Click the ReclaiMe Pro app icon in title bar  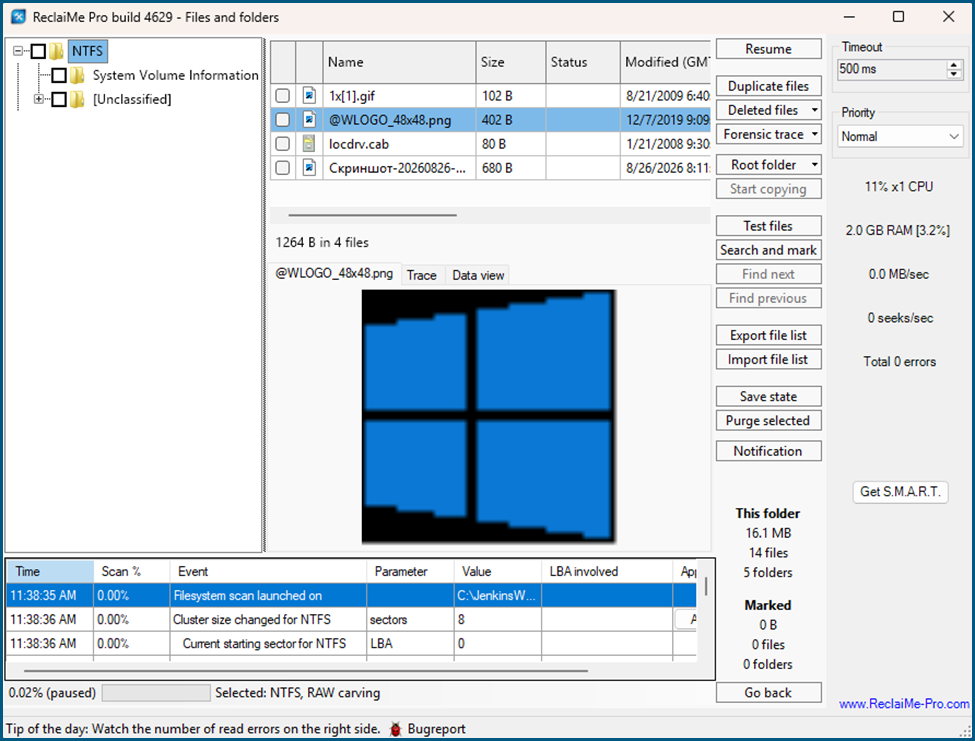pos(19,17)
